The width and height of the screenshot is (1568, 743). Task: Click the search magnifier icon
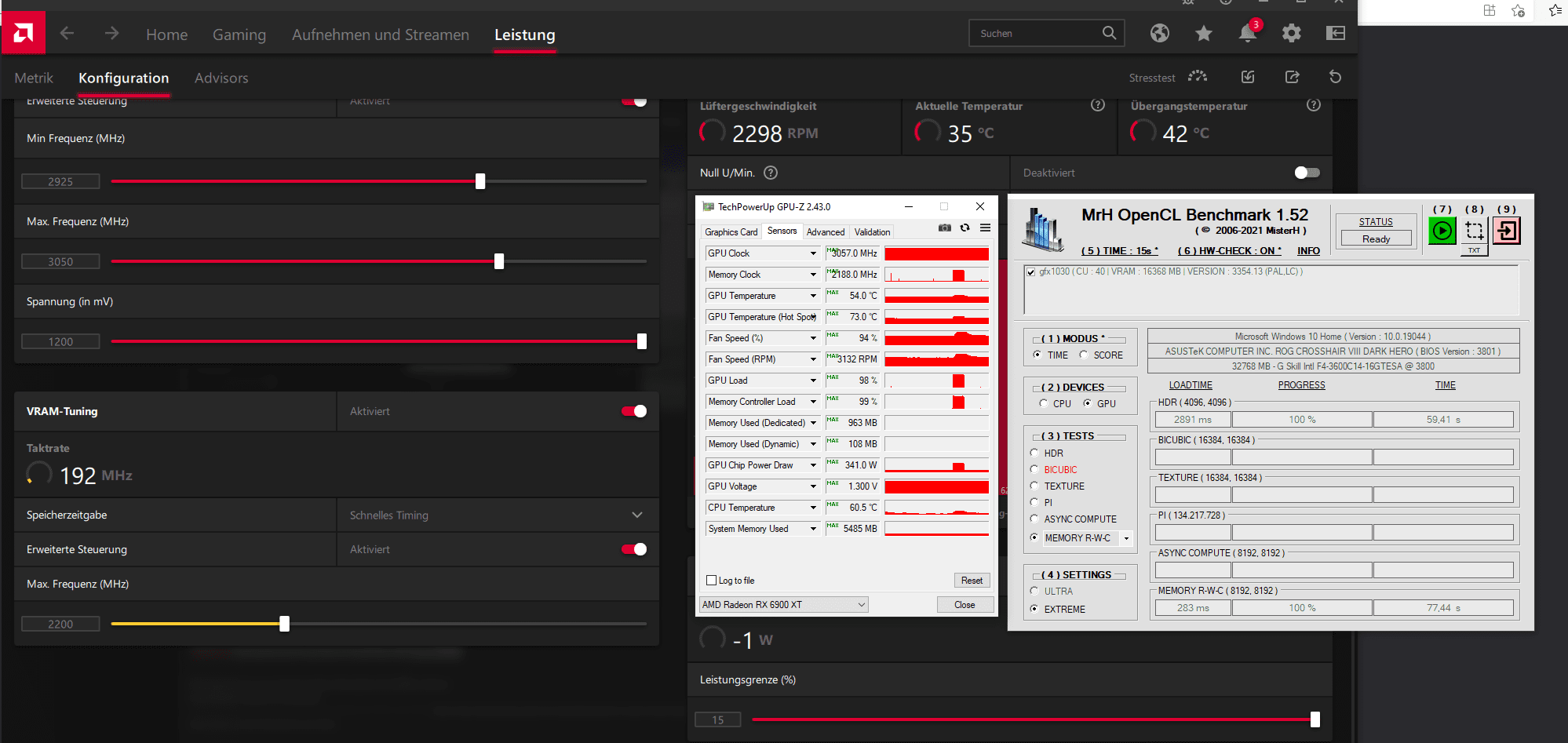pyautogui.click(x=1109, y=33)
